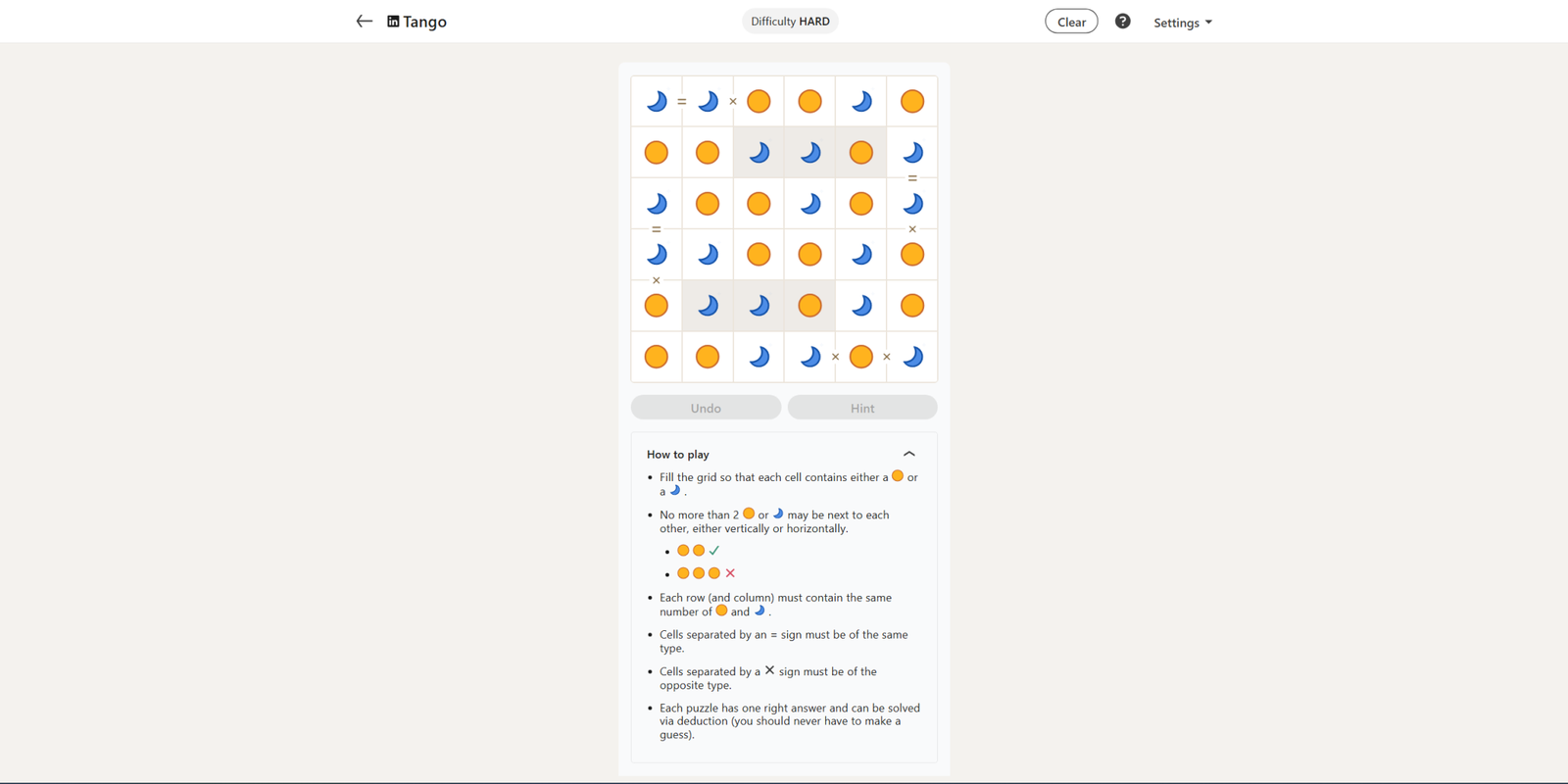Open the Settings dropdown
Image resolution: width=1568 pixels, height=784 pixels.
click(x=1182, y=23)
